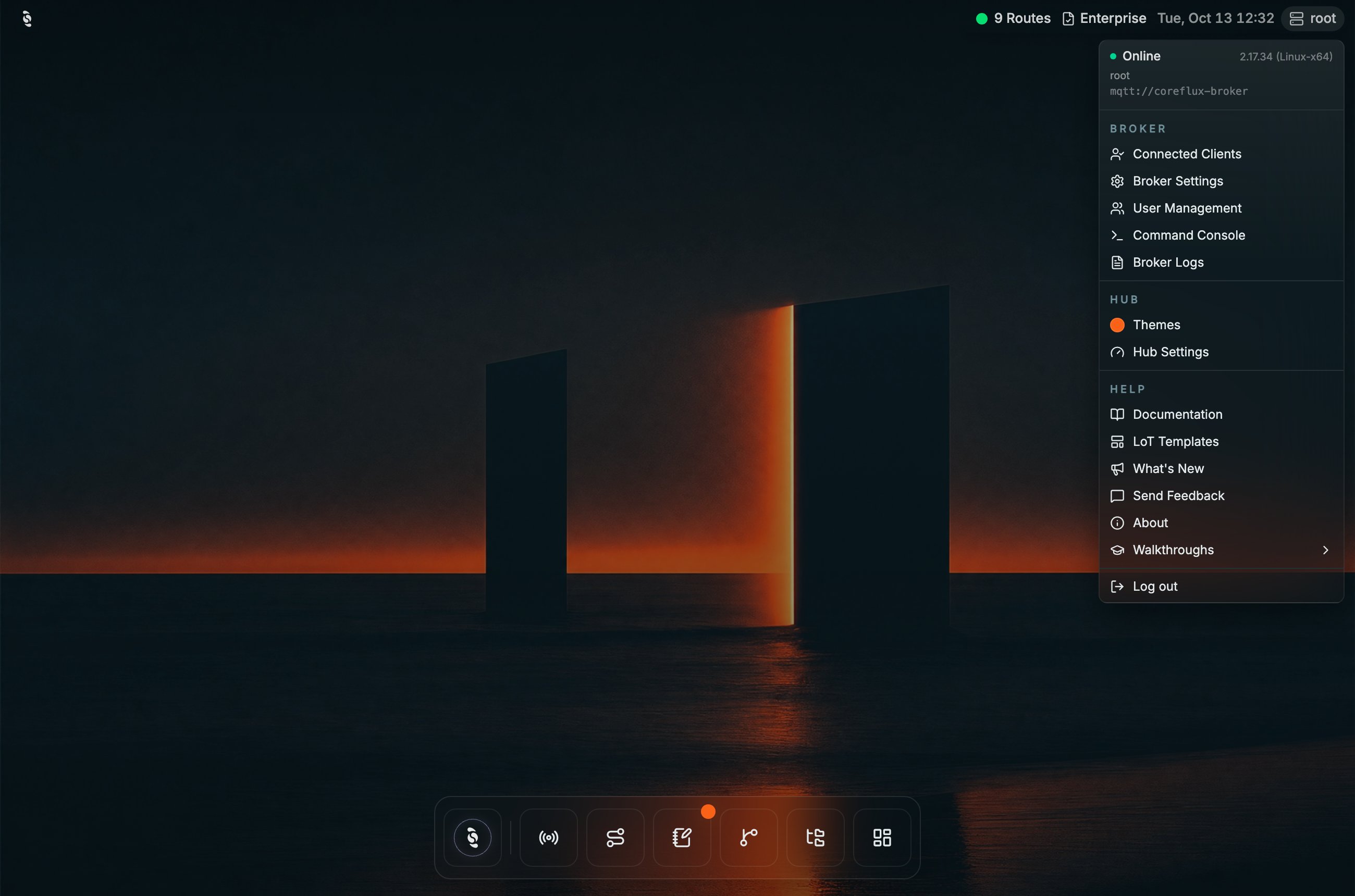The width and height of the screenshot is (1355, 896).
Task: Open Themes from the Hub section
Action: (1221, 325)
